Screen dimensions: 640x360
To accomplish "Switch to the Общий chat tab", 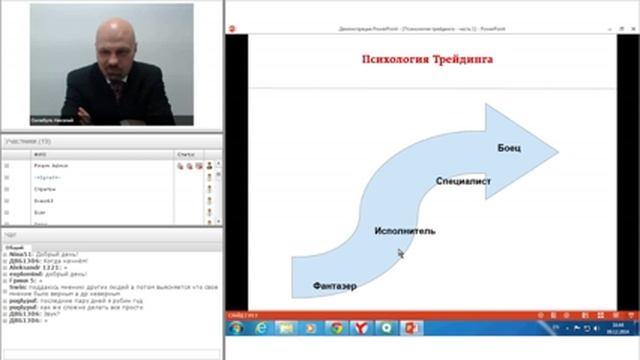I will tap(15, 248).
